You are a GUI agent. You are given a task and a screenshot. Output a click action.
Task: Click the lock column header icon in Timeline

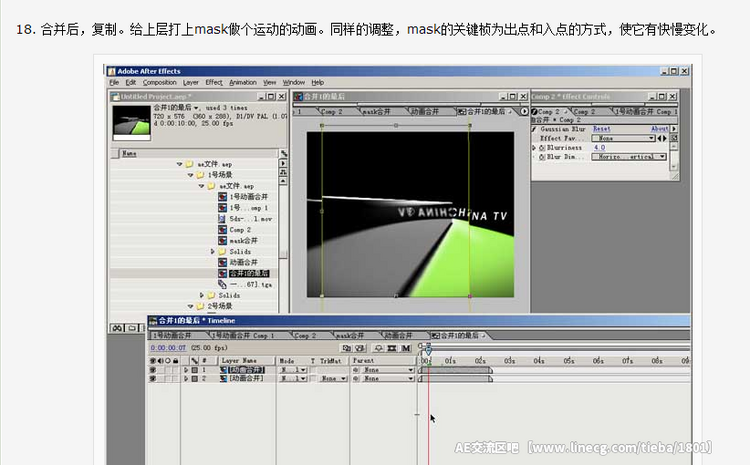click(x=176, y=361)
